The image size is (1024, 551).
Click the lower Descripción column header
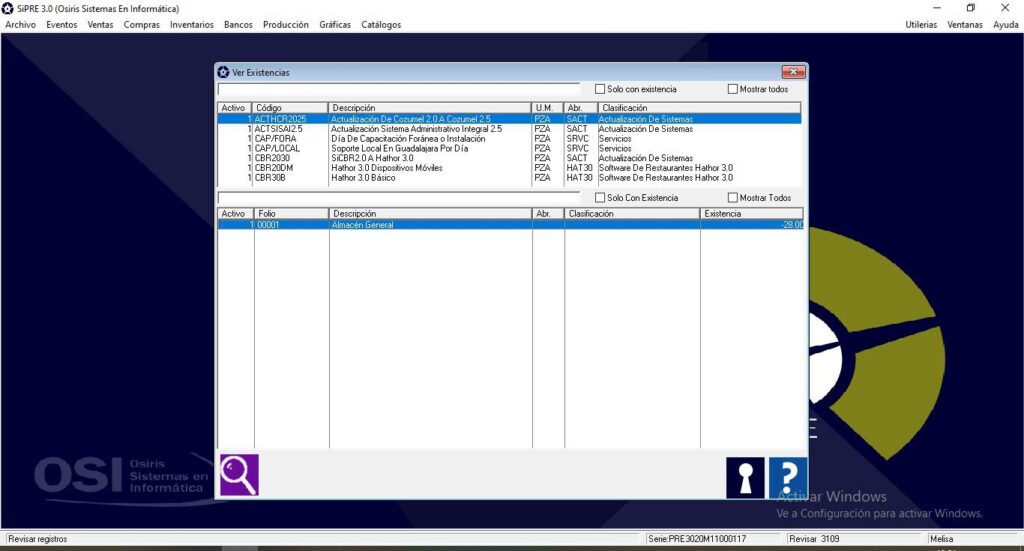pyautogui.click(x=430, y=213)
